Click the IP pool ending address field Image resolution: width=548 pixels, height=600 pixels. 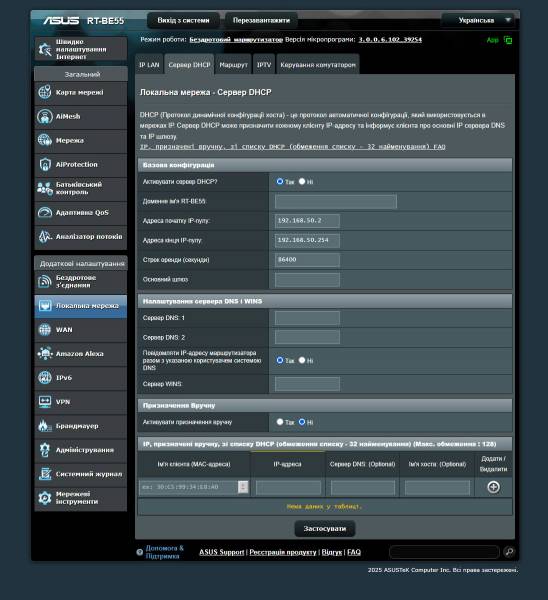(307, 240)
